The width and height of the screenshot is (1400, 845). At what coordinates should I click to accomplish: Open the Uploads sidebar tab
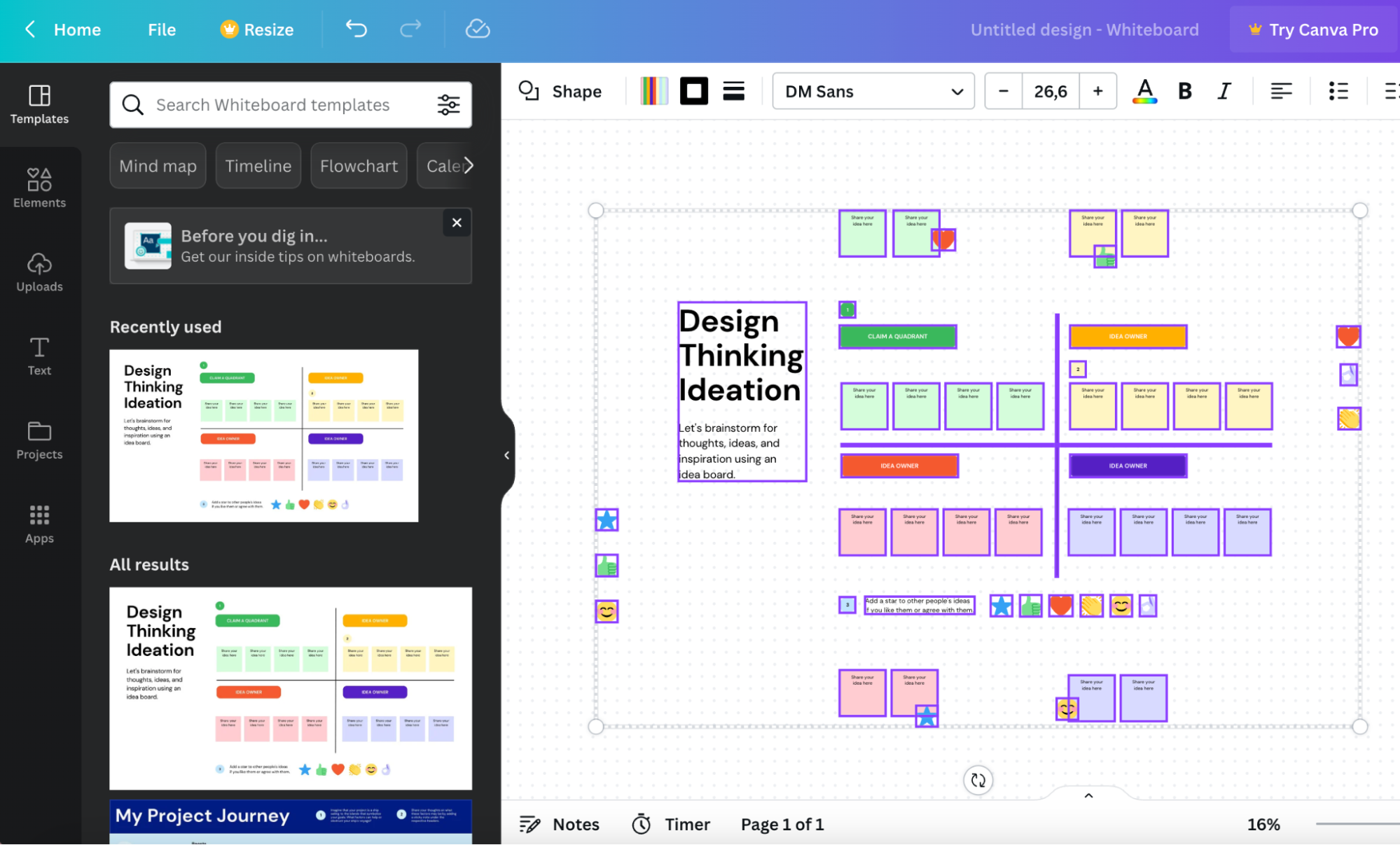(39, 272)
